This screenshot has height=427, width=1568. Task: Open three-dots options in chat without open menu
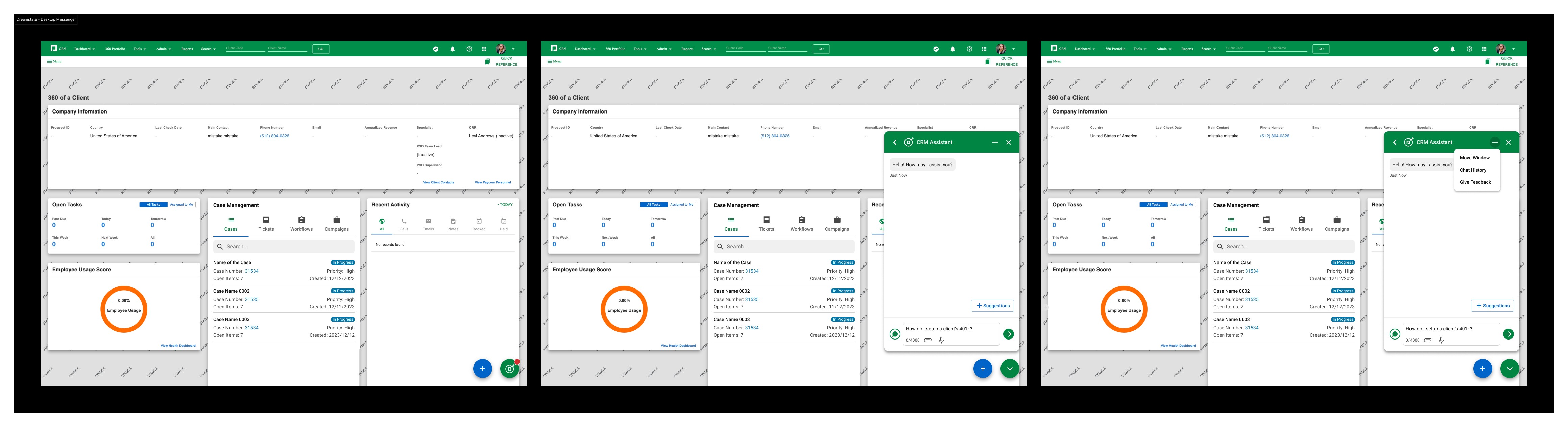click(x=995, y=142)
